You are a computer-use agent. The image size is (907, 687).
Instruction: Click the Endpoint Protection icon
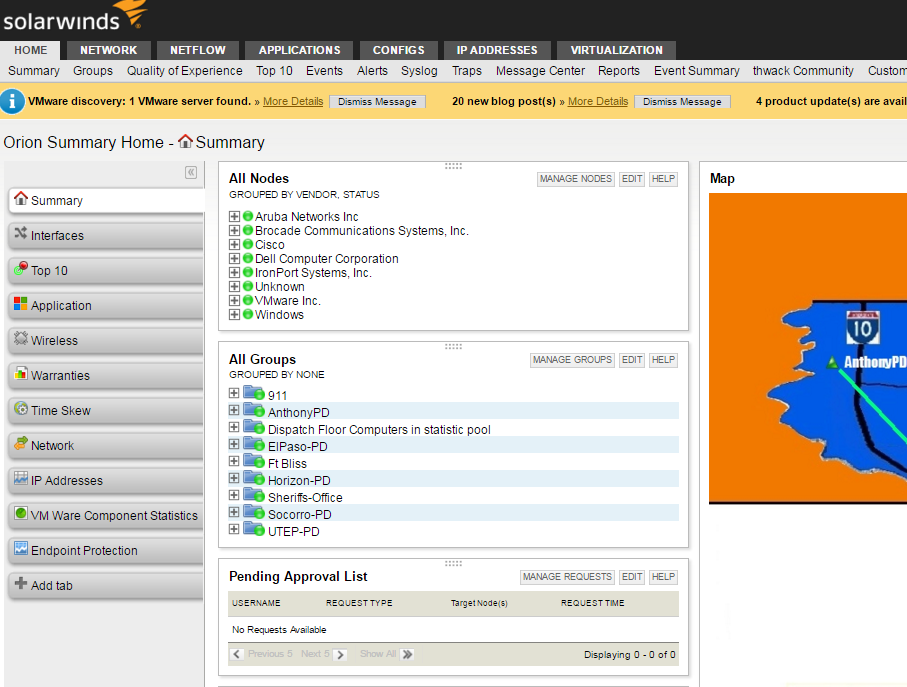coord(21,548)
